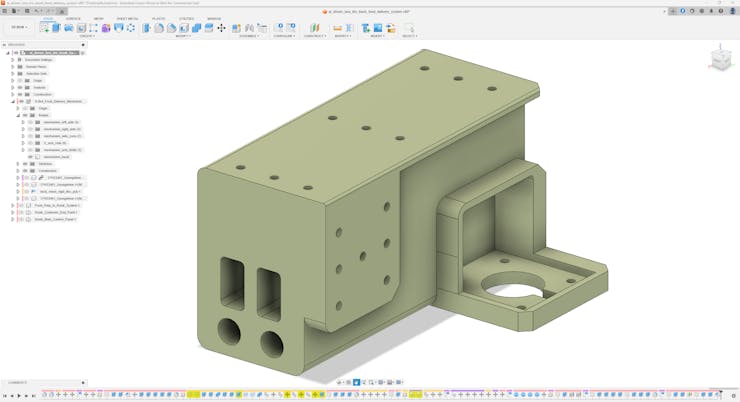This screenshot has width=740, height=402.
Task: Expand the Document Settings tree node
Action: (x=13, y=60)
